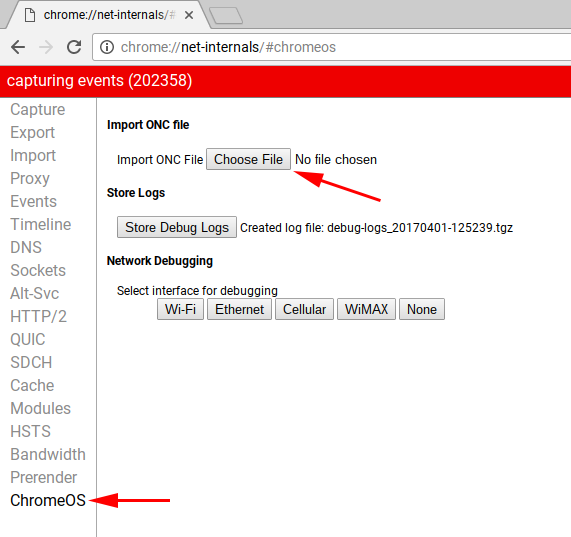Click the 'Network Debugging' heading
Screen dimensions: 571x537
[160, 261]
